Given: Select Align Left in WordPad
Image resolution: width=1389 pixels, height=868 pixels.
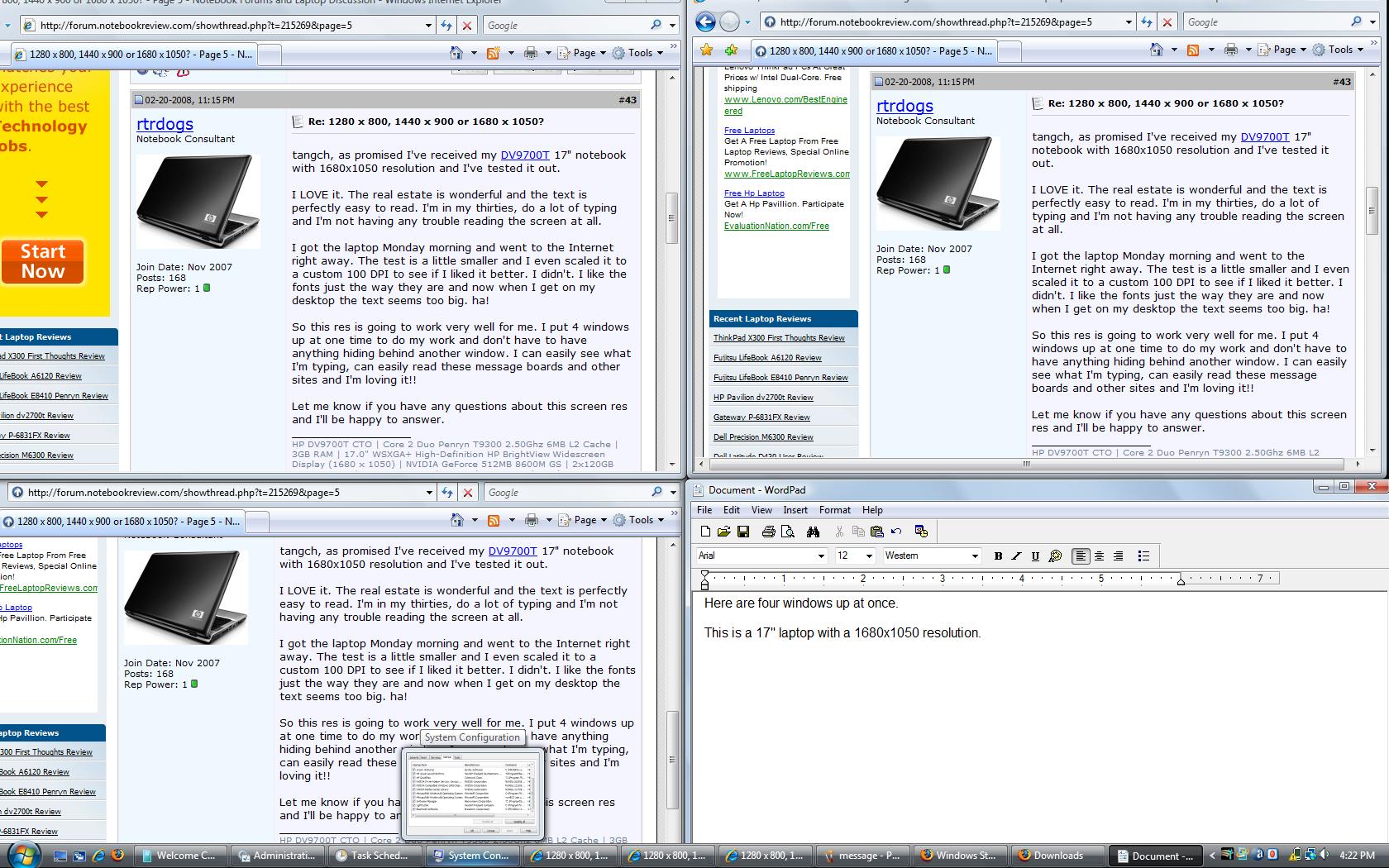Looking at the screenshot, I should [1081, 556].
